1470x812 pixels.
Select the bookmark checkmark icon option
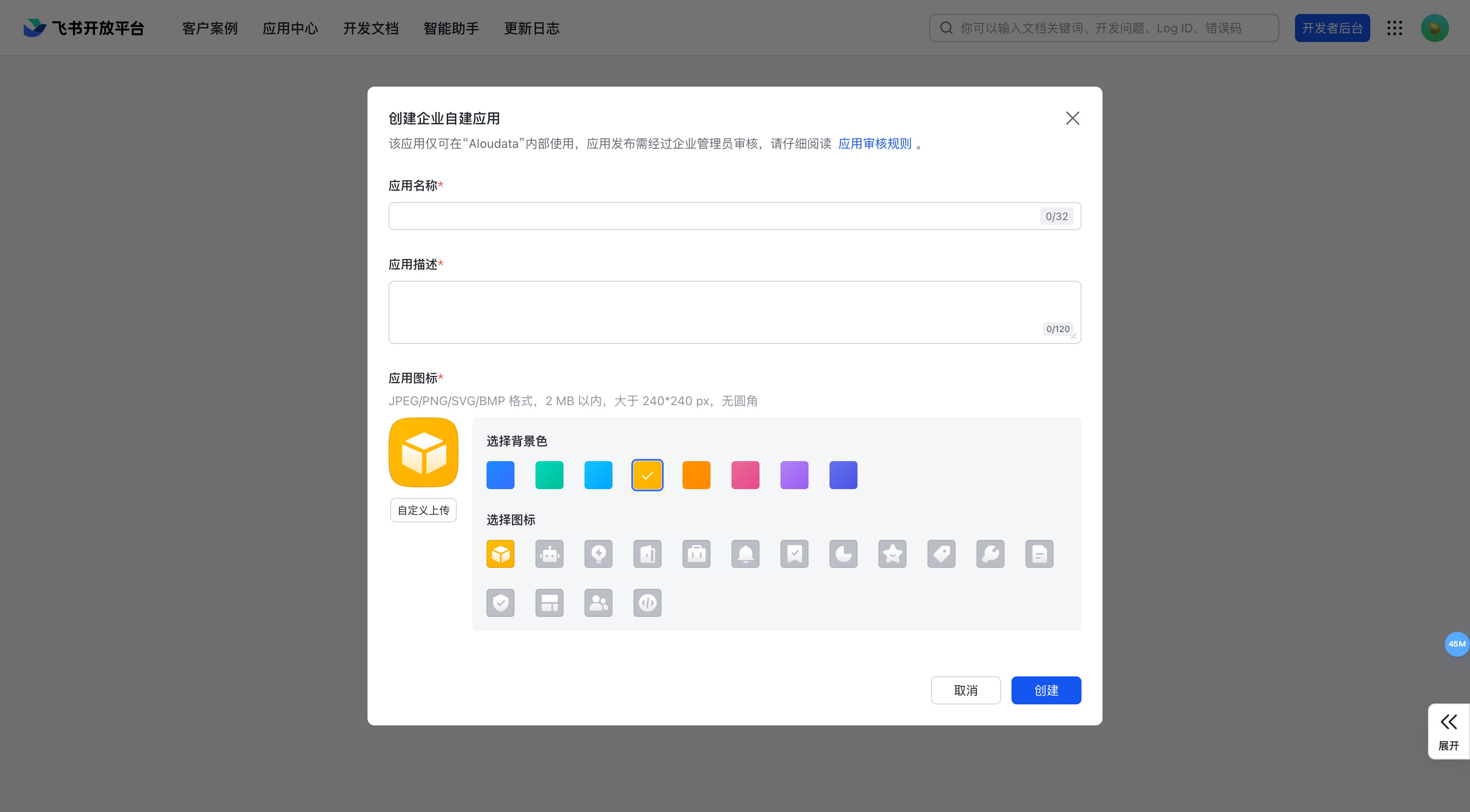795,553
